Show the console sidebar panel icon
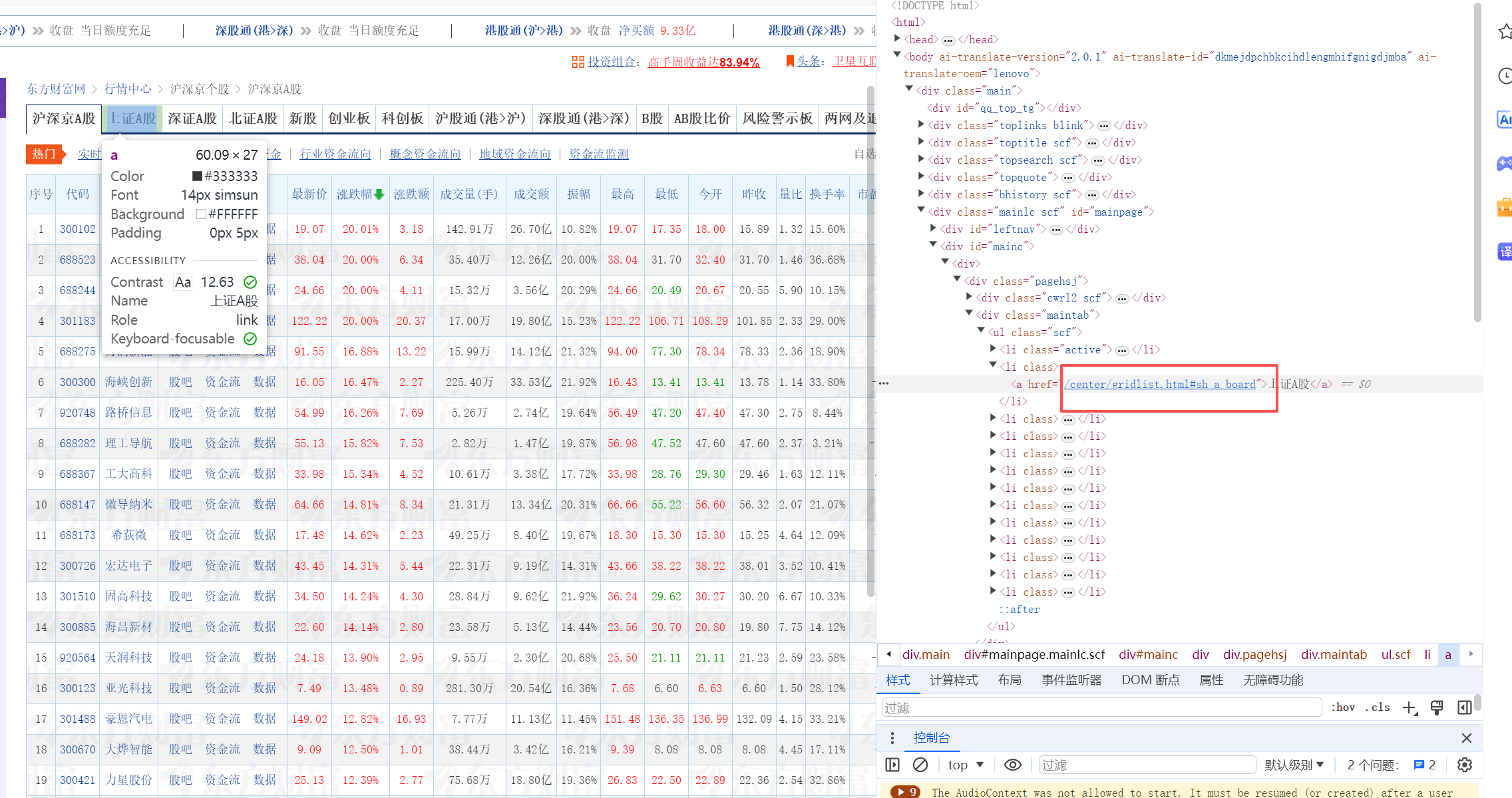The image size is (1512, 798). click(x=892, y=765)
